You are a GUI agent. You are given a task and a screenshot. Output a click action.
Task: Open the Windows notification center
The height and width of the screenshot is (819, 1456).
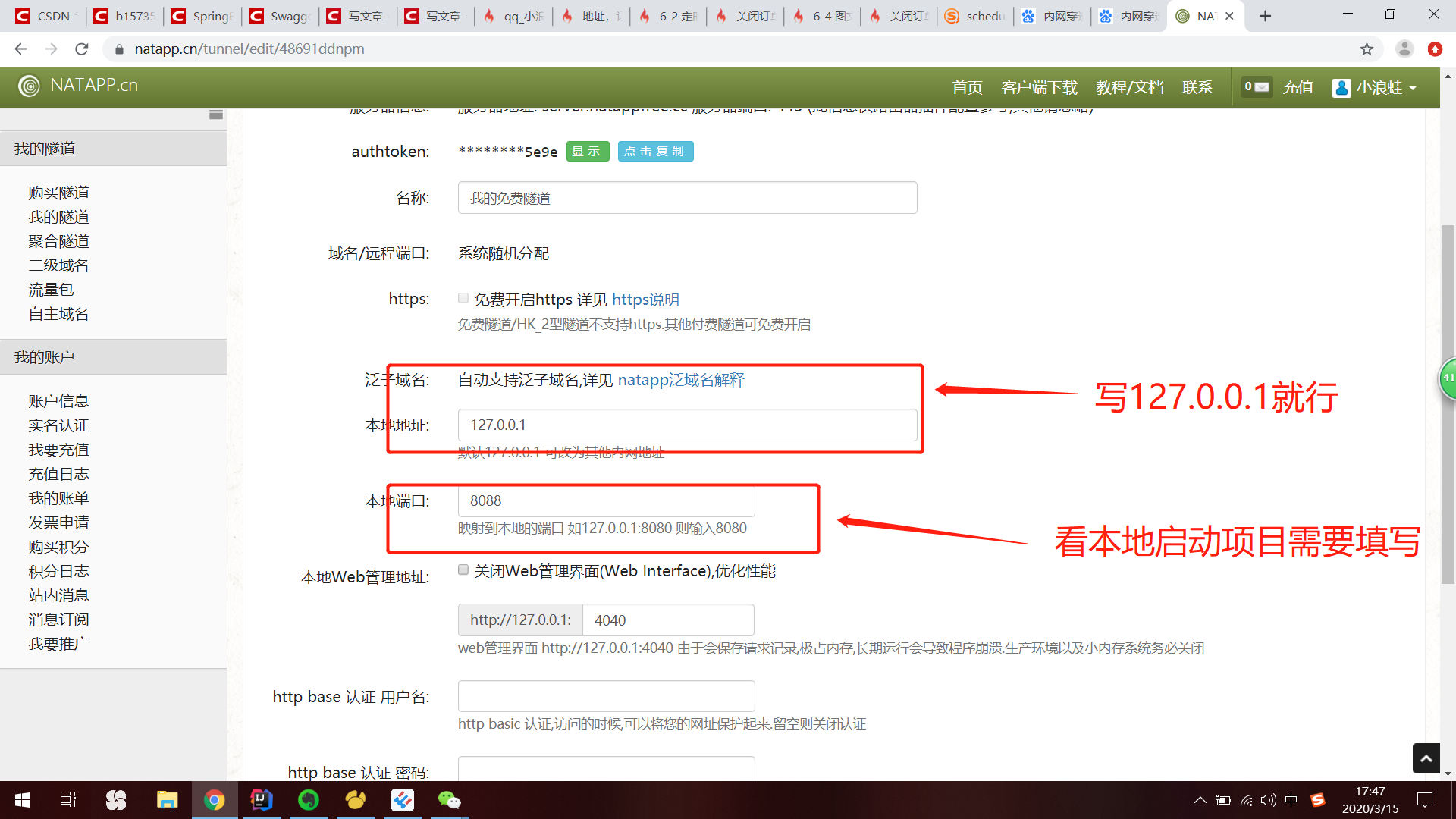pos(1425,800)
